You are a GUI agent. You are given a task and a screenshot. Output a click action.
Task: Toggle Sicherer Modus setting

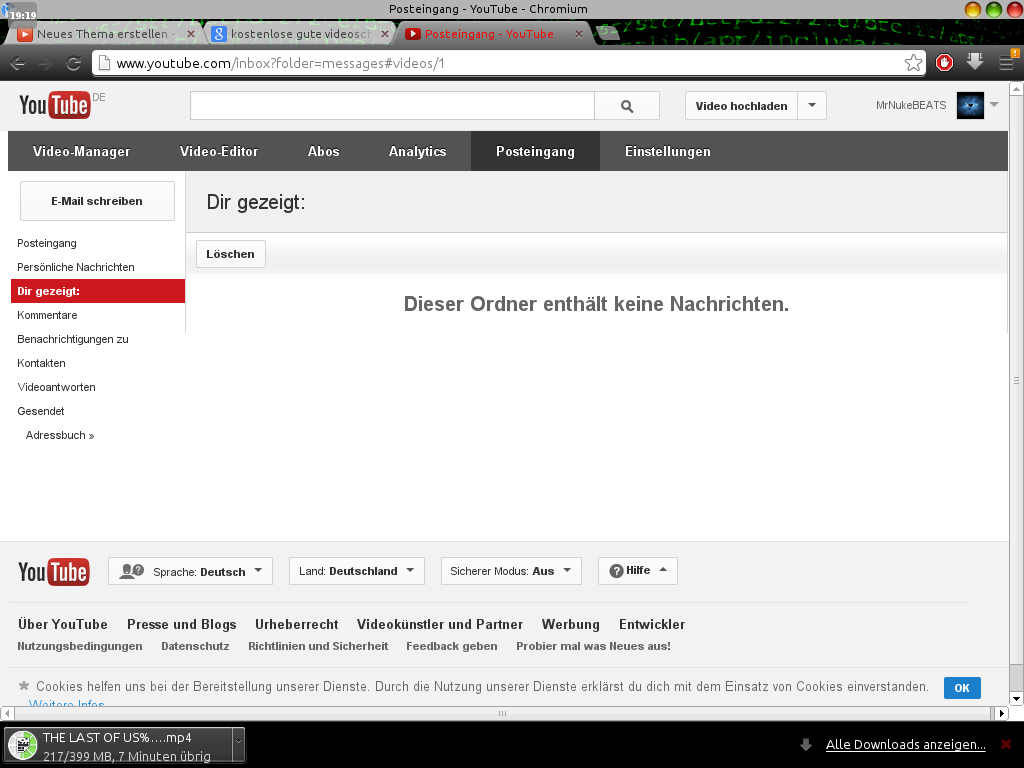[x=510, y=571]
